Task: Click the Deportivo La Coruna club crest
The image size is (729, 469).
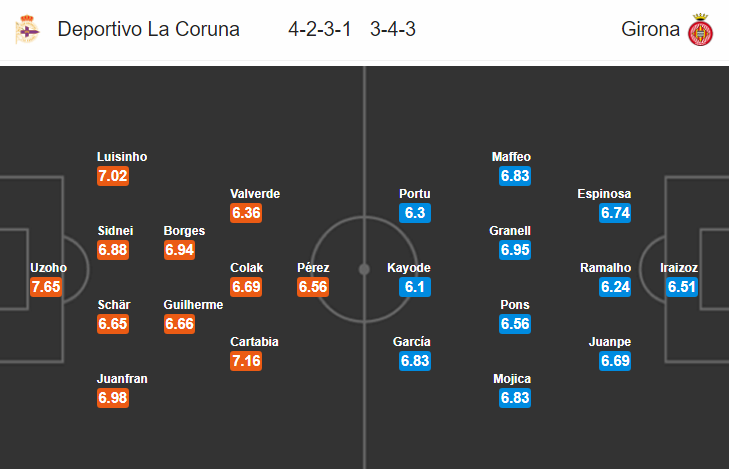Action: click(x=27, y=29)
